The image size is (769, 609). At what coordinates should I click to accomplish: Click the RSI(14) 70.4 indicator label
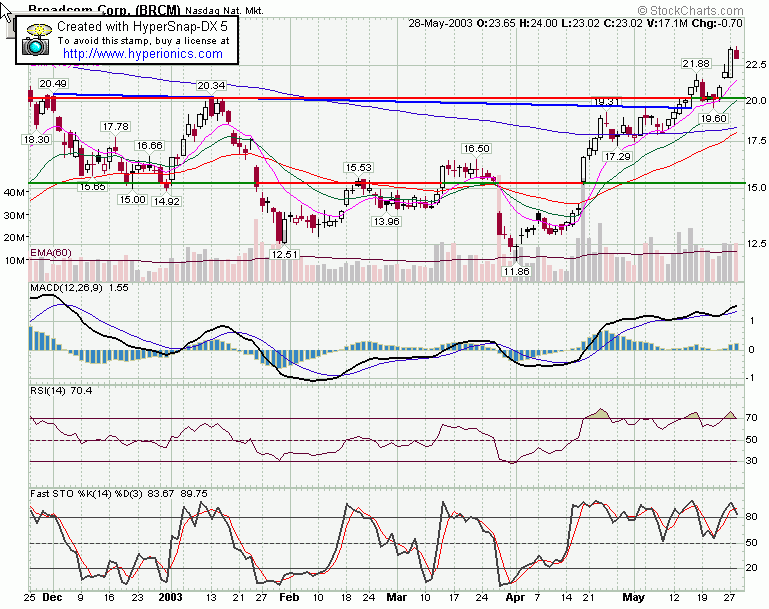click(x=61, y=391)
